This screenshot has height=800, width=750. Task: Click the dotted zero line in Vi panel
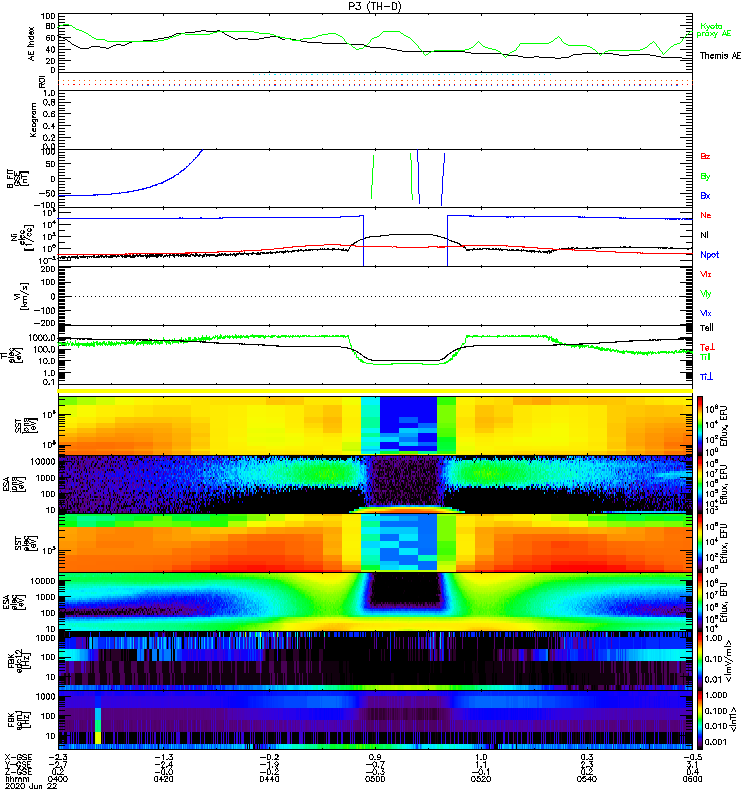376,296
